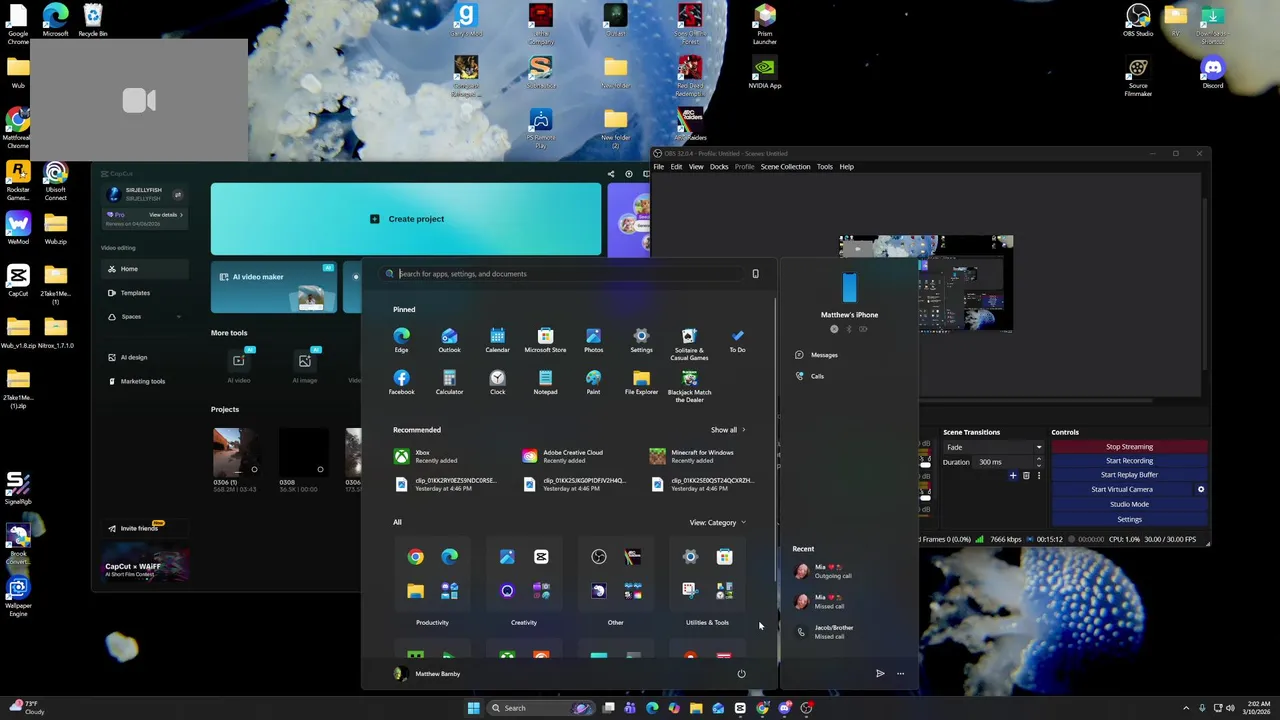The image size is (1280, 720).
Task: Open Phone Link more options ellipsis
Action: point(900,674)
